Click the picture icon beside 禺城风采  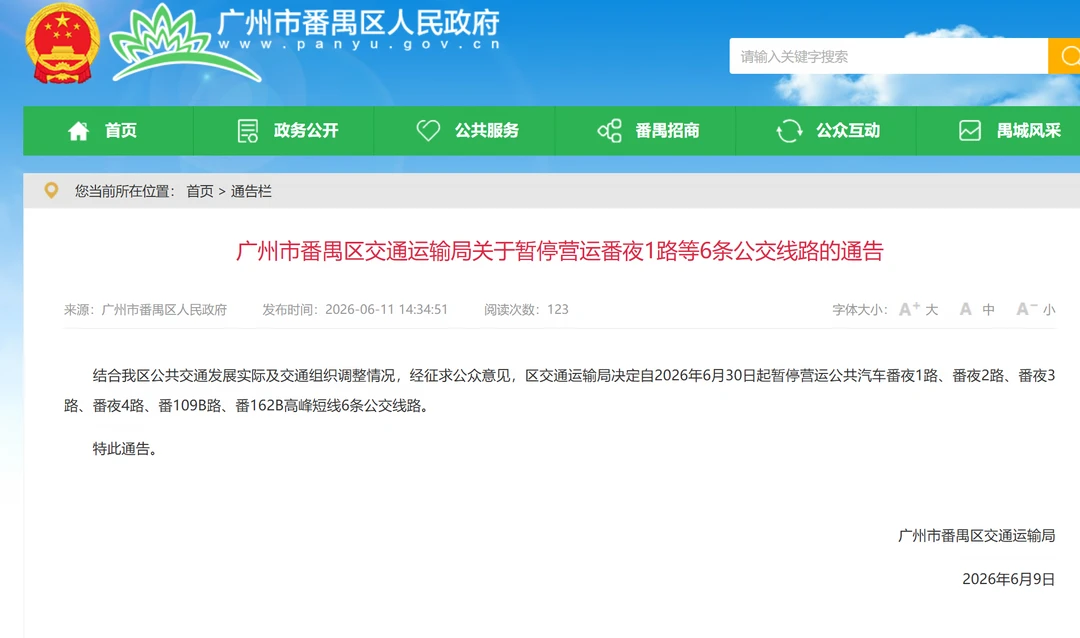pos(970,130)
